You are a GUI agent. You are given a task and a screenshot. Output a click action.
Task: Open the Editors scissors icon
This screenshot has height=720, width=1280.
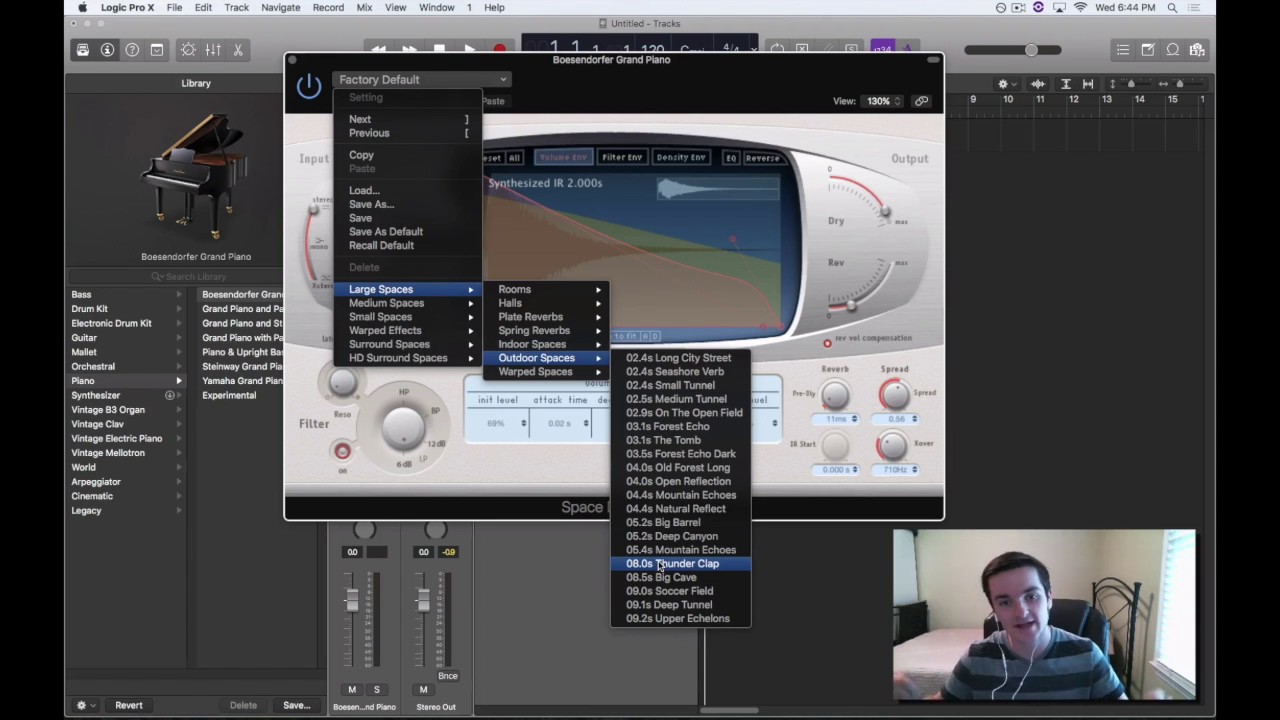tap(238, 50)
